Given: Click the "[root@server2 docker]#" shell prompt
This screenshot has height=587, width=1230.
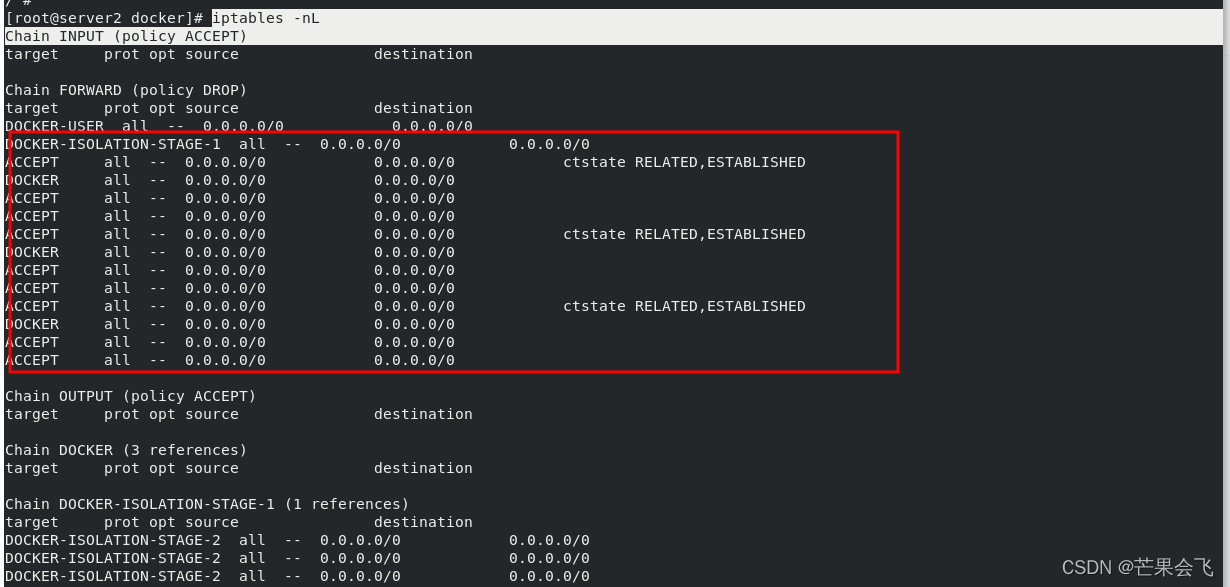Looking at the screenshot, I should pyautogui.click(x=105, y=18).
